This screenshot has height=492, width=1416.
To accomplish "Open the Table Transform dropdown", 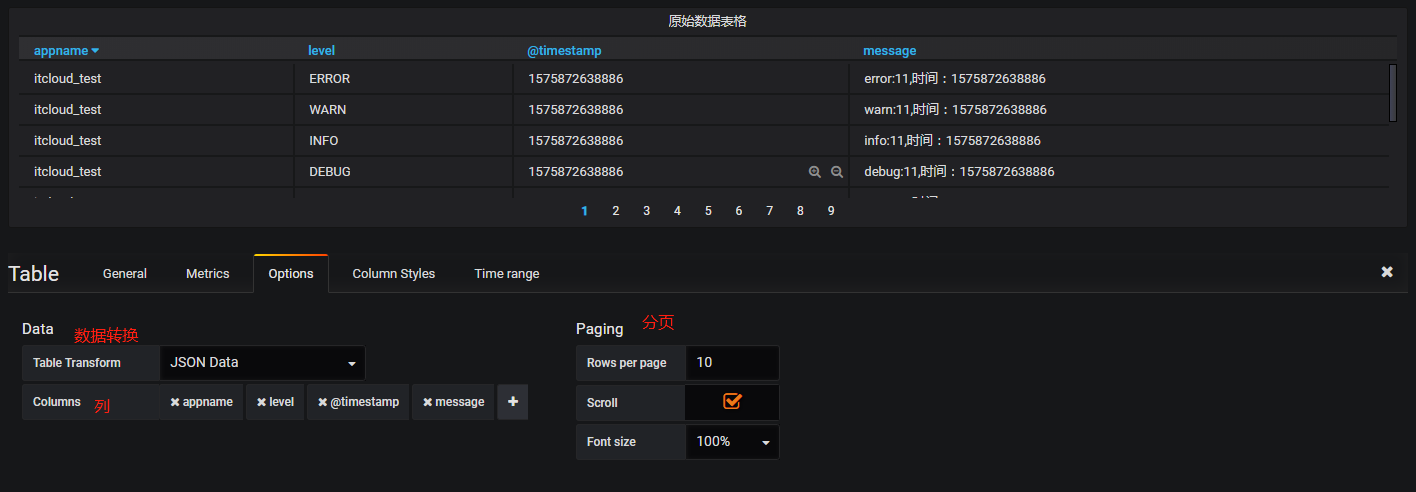I will (x=262, y=363).
